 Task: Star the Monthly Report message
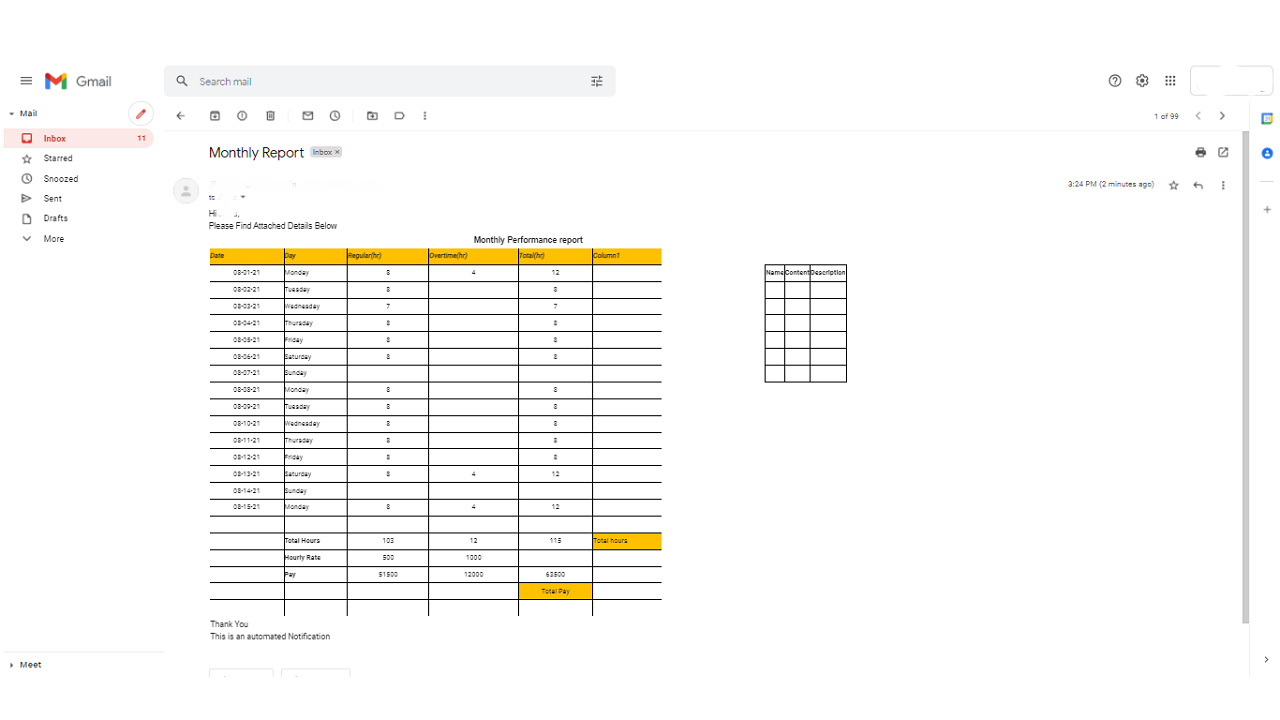[x=1174, y=185]
